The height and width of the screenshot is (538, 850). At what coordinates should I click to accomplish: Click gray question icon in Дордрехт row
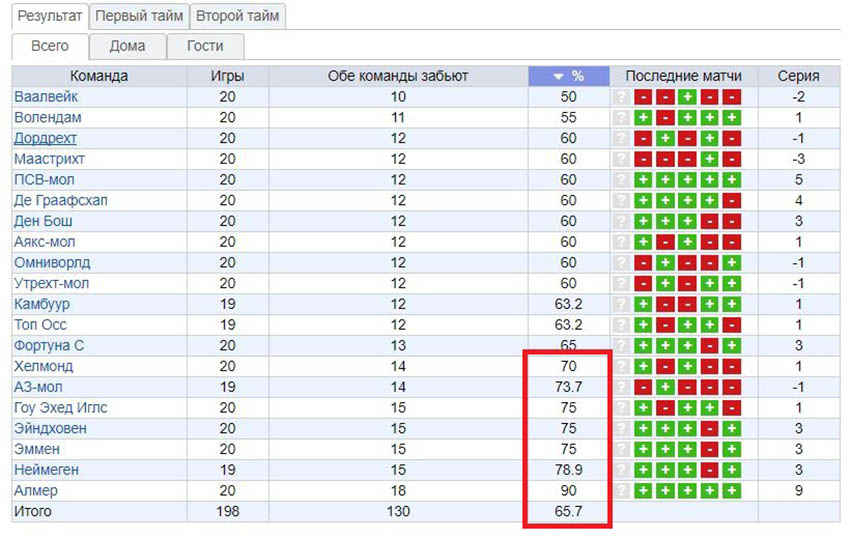pyautogui.click(x=622, y=138)
